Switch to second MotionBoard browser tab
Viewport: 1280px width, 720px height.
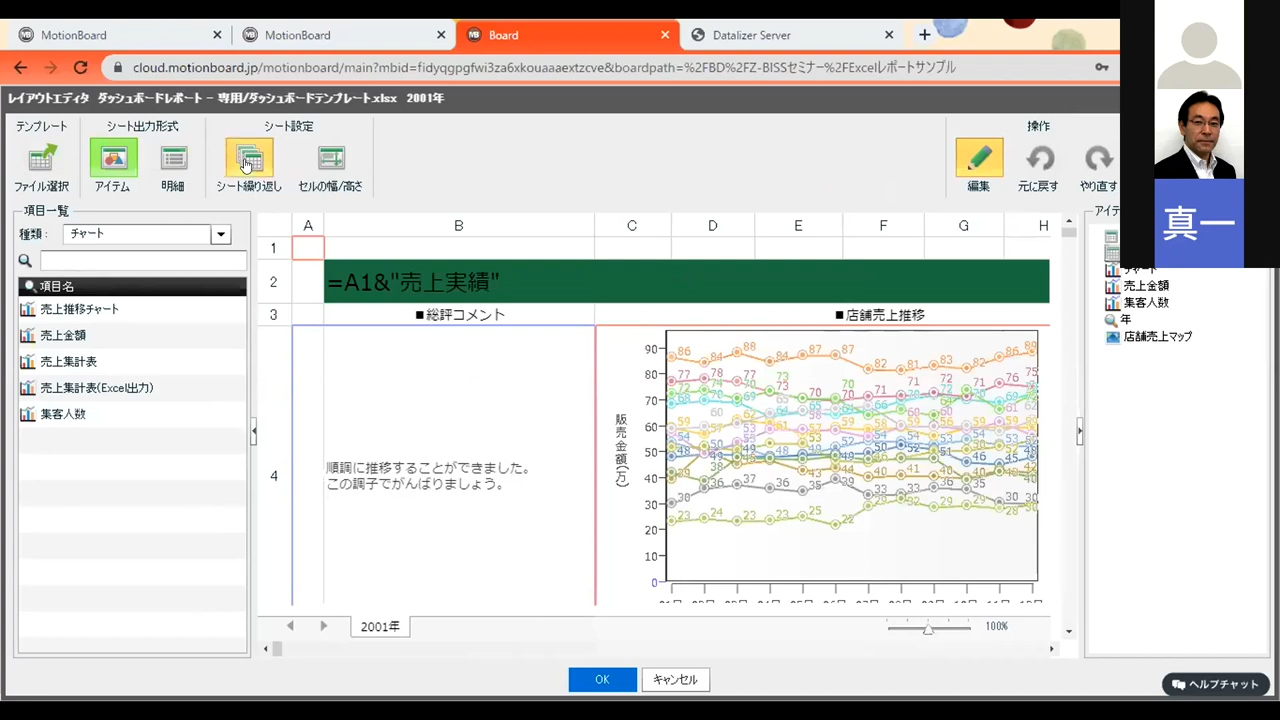pos(344,35)
